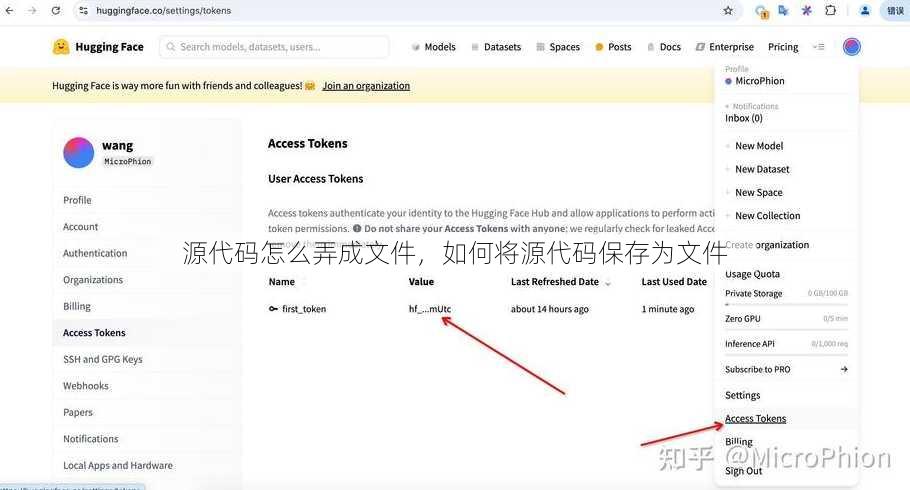Bookmark this page with the star icon
This screenshot has width=910, height=490.
[728, 10]
